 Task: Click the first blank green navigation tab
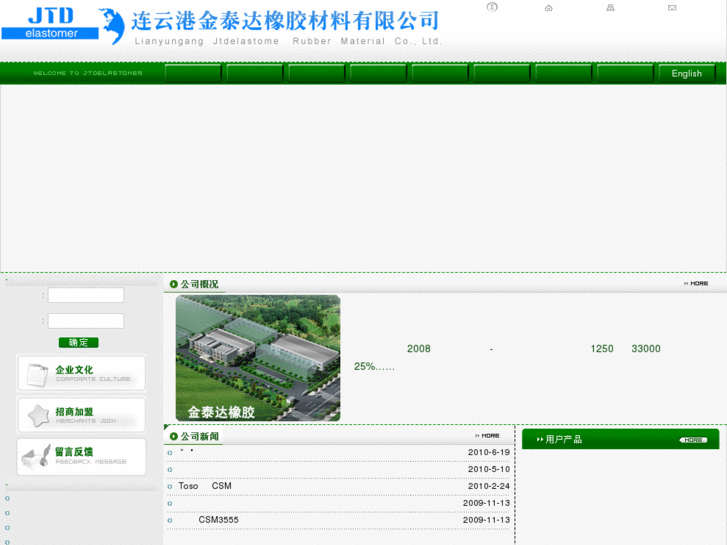pyautogui.click(x=193, y=73)
